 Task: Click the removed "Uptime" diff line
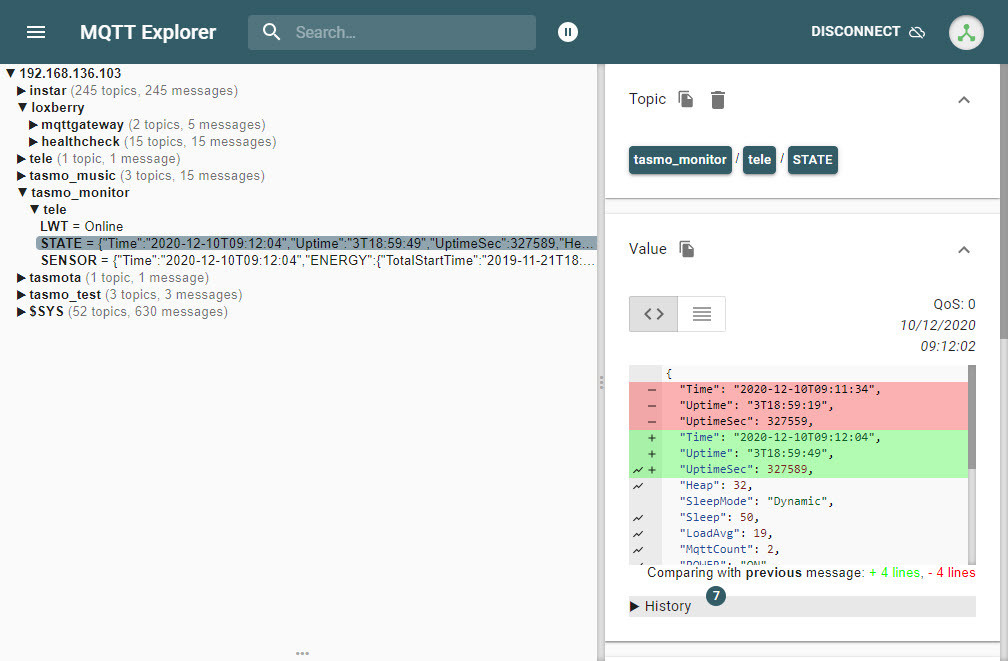click(798, 405)
